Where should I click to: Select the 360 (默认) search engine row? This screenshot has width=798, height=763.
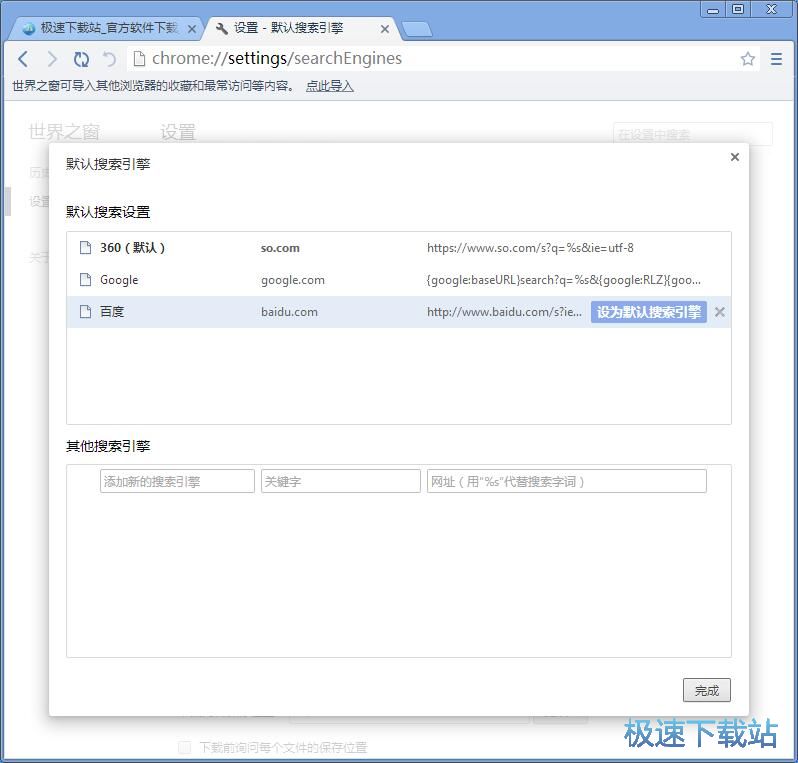point(398,248)
